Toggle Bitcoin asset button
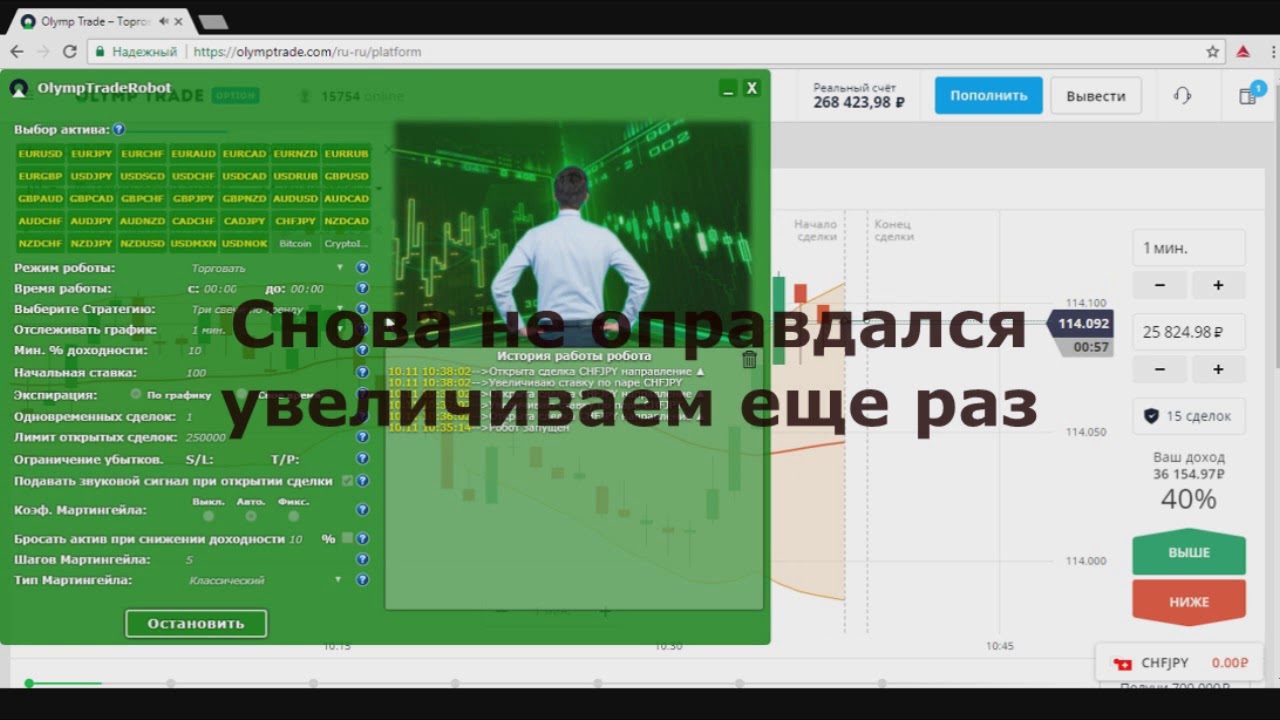Image resolution: width=1280 pixels, height=720 pixels. click(x=296, y=243)
